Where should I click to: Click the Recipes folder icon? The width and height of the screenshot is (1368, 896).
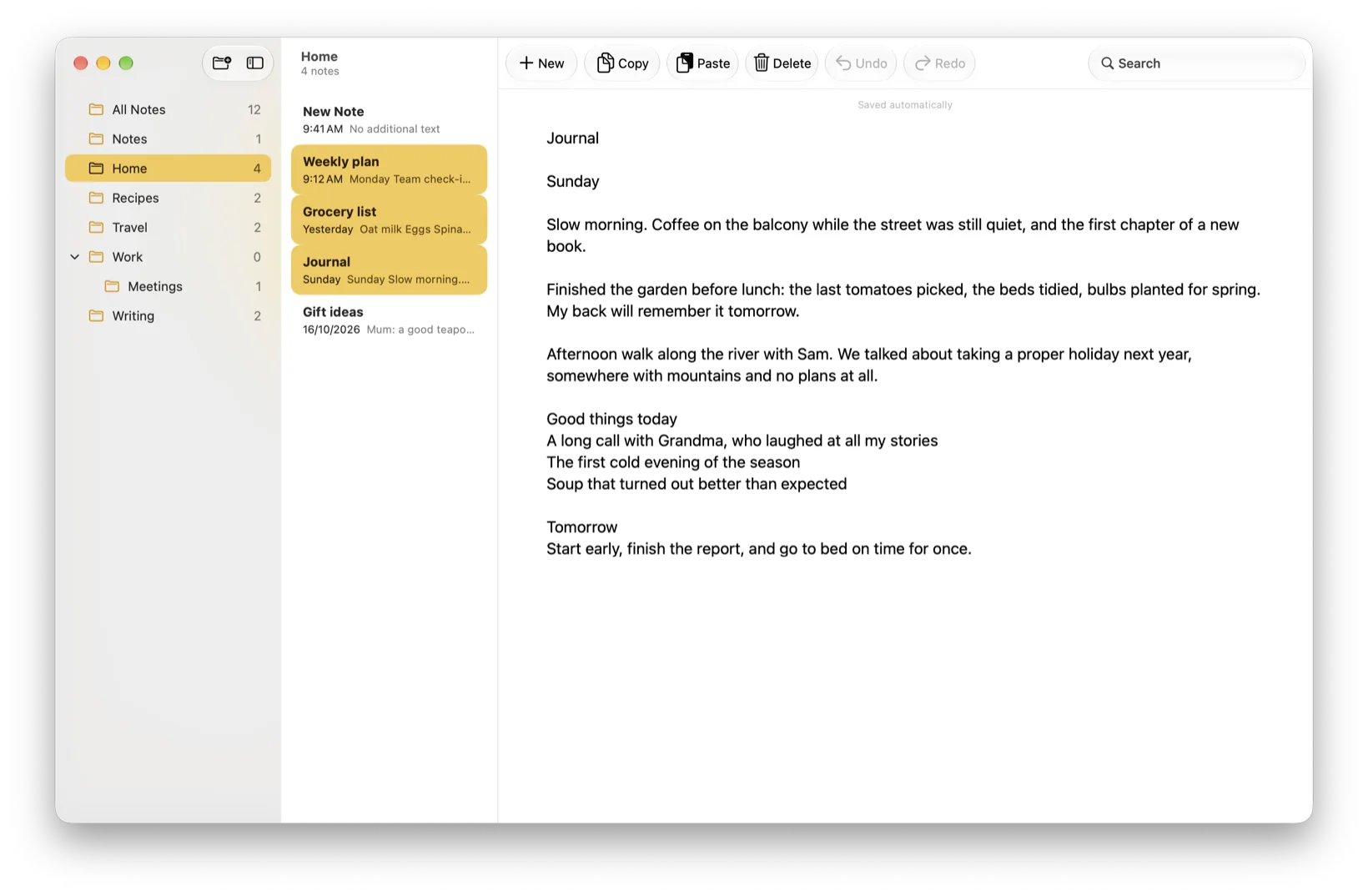tap(97, 198)
